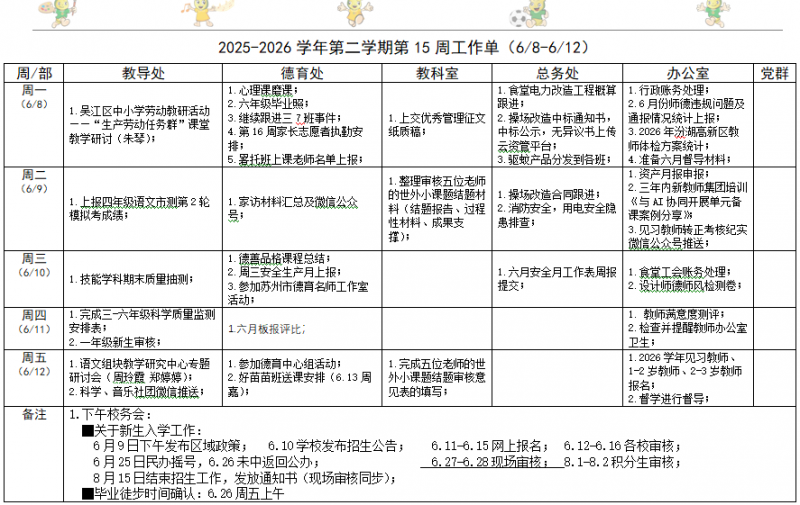Click the painter mascot with palette
The height and width of the screenshot is (505, 800).
tap(58, 12)
